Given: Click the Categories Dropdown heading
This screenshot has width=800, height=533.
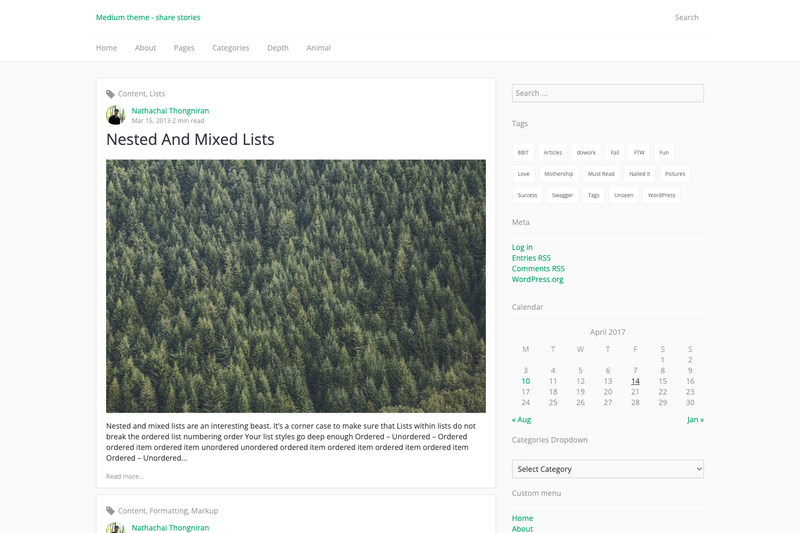Looking at the screenshot, I should (549, 440).
